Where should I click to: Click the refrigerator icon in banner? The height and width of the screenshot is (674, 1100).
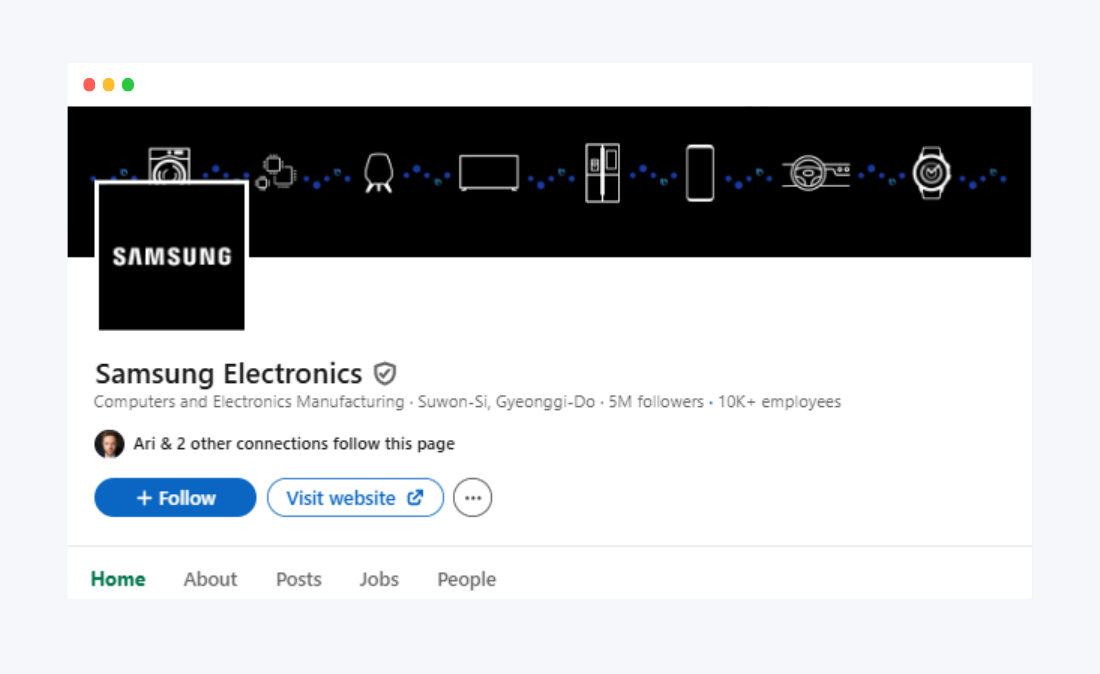point(603,173)
